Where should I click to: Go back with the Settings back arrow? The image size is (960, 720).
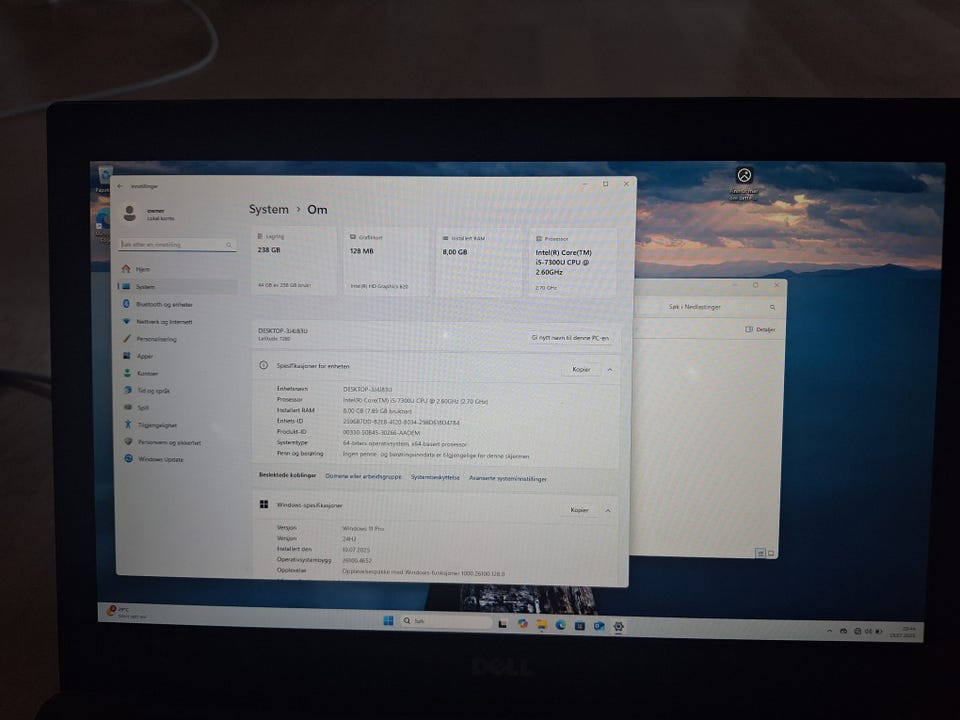[x=120, y=186]
